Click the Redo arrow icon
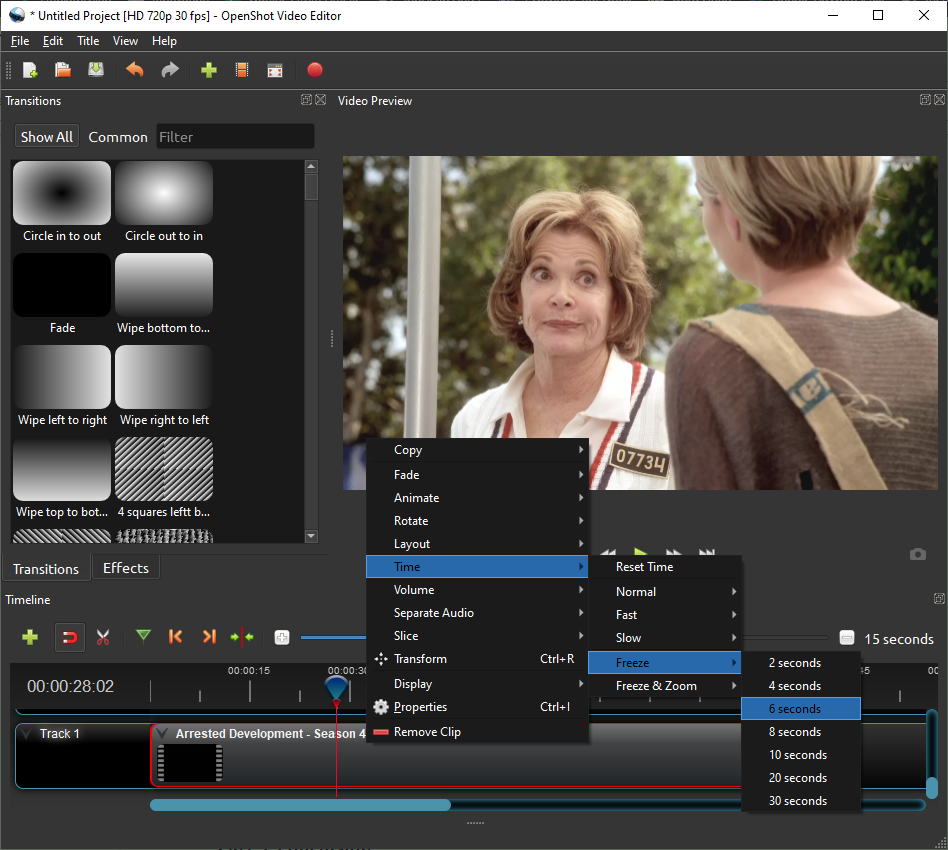This screenshot has height=850, width=948. 170,70
